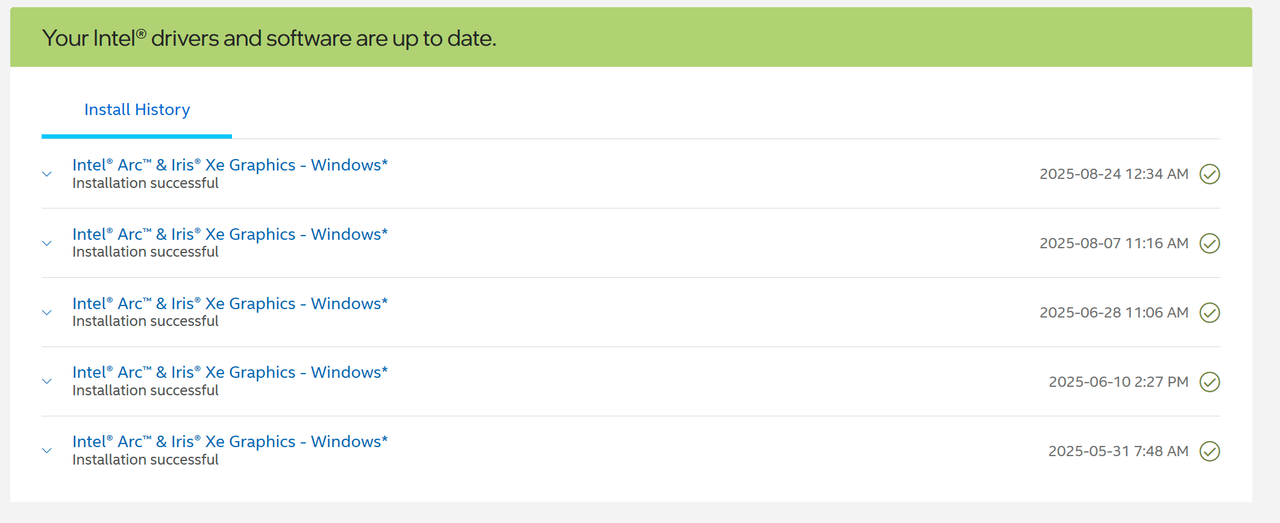
Task: Open Intel Arc & Iris Xe link dated 2025-05-31
Action: coord(230,441)
